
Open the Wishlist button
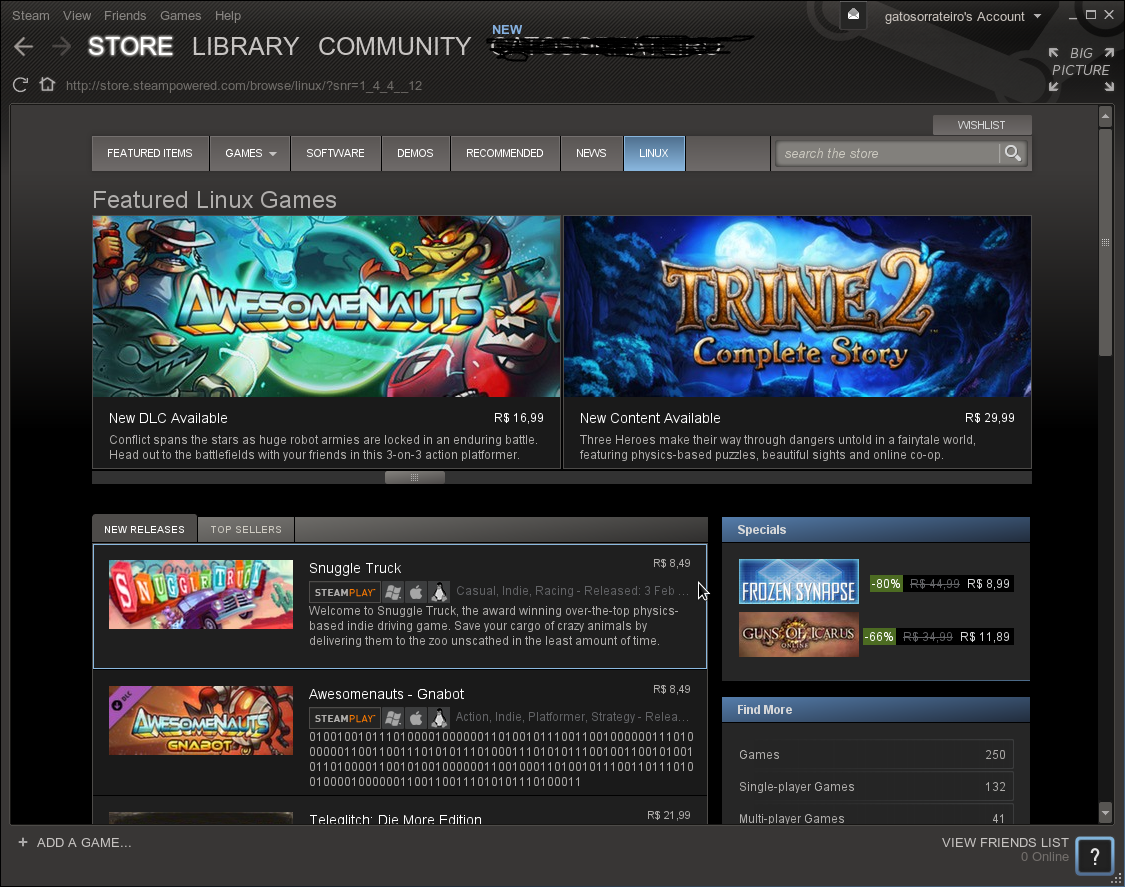pos(982,125)
